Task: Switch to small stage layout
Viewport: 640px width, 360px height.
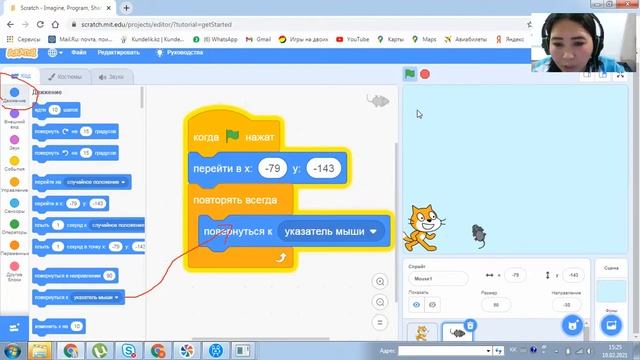Action: (587, 75)
